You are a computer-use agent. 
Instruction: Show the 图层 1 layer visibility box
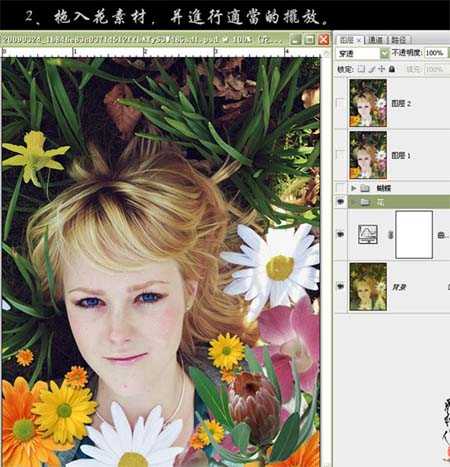[340, 155]
